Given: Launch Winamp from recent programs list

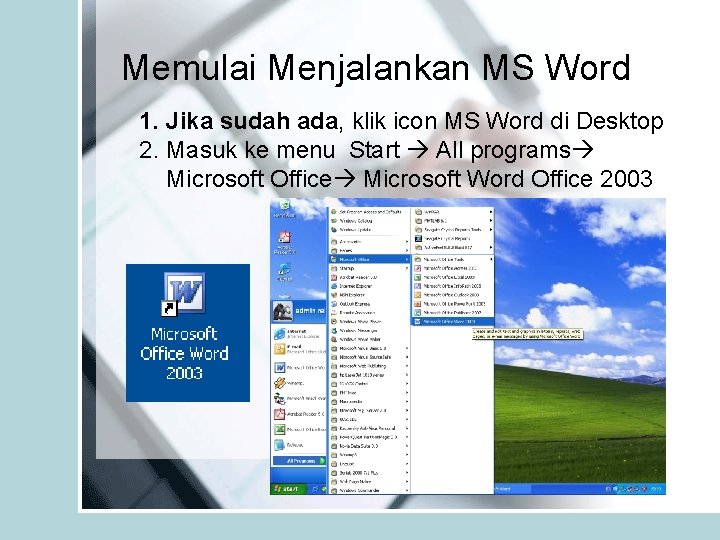Looking at the screenshot, I should coord(299,382).
